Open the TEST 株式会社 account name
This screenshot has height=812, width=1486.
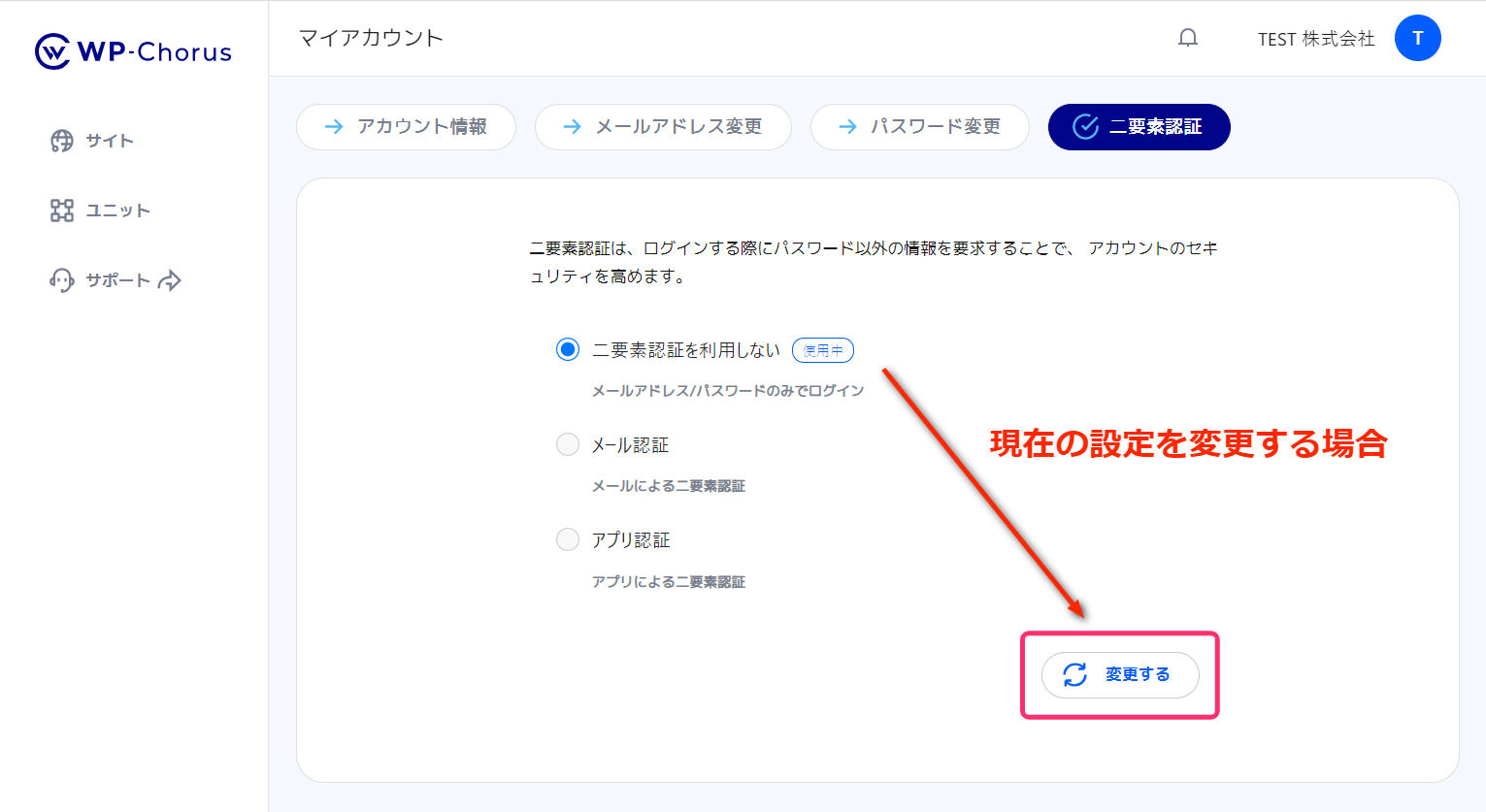(x=1315, y=39)
